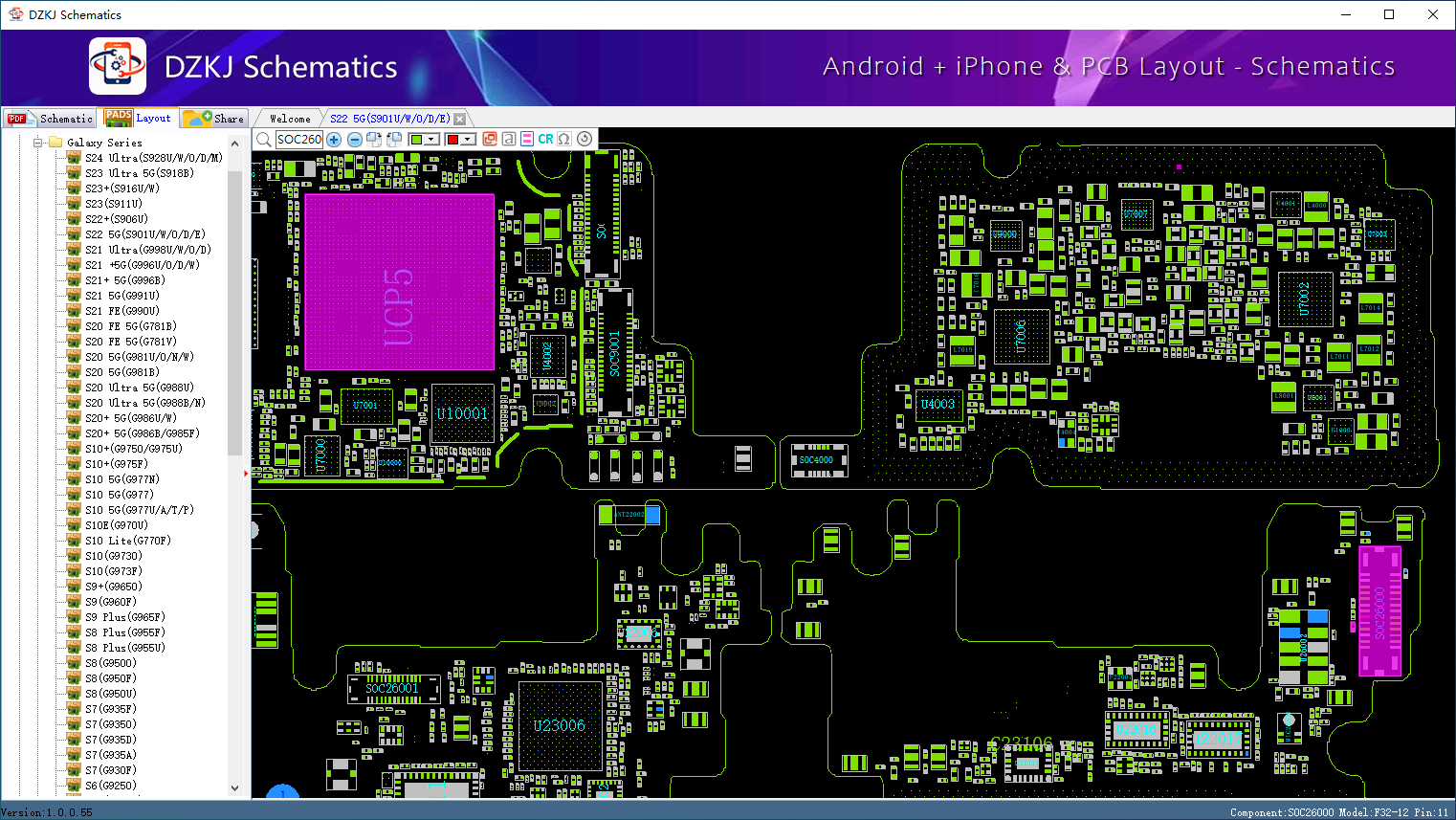The image size is (1456, 820).
Task: Open the red color dropdown arrow
Action: pos(468,140)
